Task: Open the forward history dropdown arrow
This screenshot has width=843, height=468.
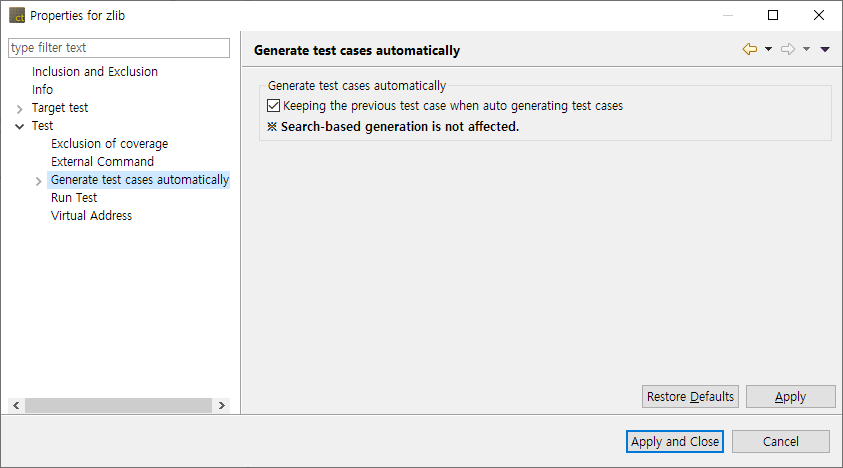Action: click(806, 49)
